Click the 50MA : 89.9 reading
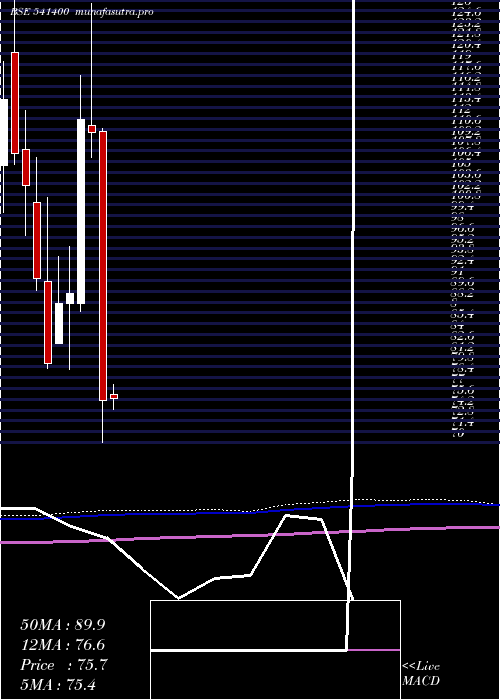Screen dimensions: 500x700 [63, 625]
